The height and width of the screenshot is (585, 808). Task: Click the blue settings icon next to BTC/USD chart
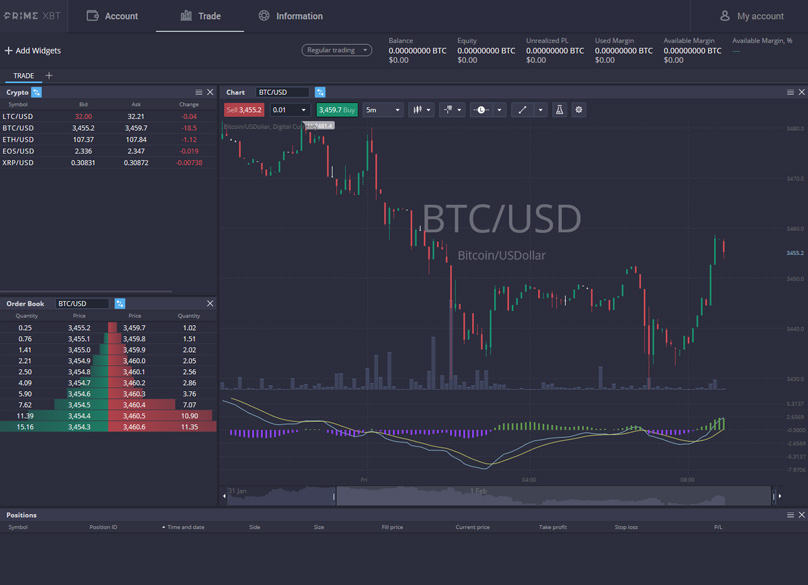pyautogui.click(x=320, y=91)
